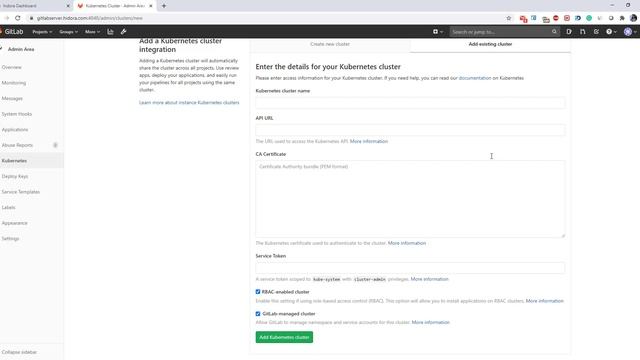
Task: Switch to Add existing cluster tab
Action: (x=490, y=44)
